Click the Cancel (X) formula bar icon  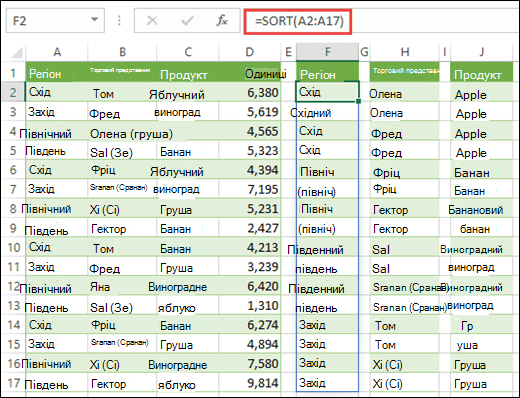point(152,21)
